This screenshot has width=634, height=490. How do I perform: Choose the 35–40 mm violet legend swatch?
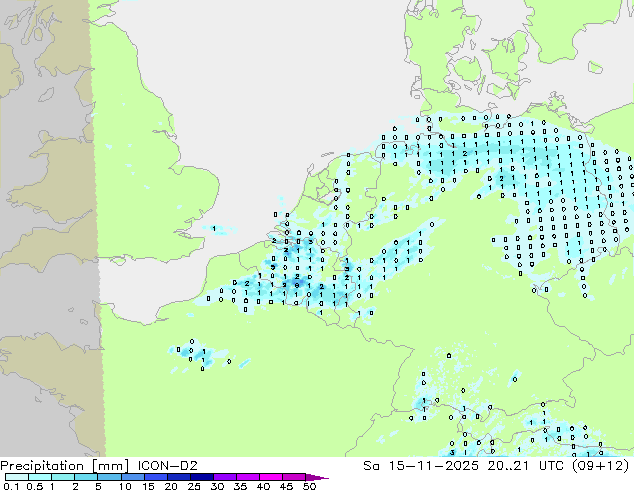click(247, 477)
